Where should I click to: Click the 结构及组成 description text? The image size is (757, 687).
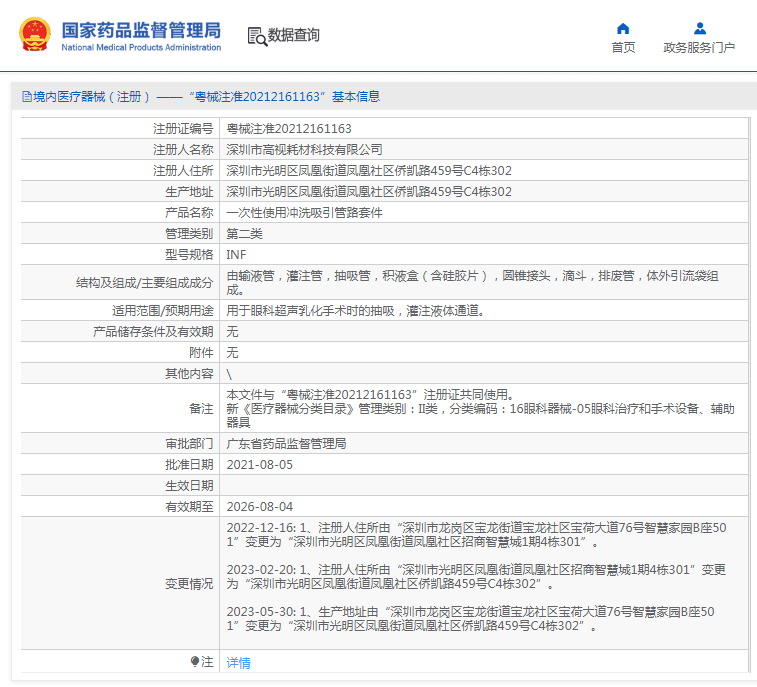tap(473, 283)
